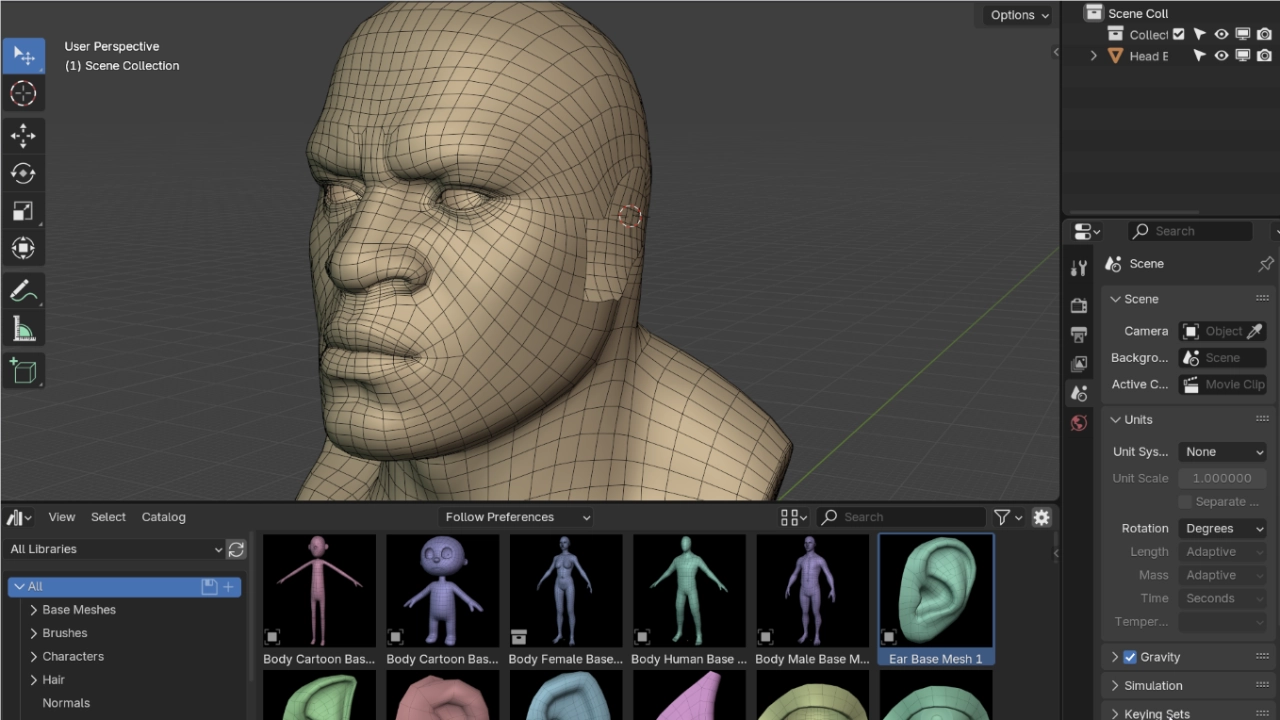This screenshot has height=720, width=1280.
Task: Select the Hair catalog
Action: (54, 680)
